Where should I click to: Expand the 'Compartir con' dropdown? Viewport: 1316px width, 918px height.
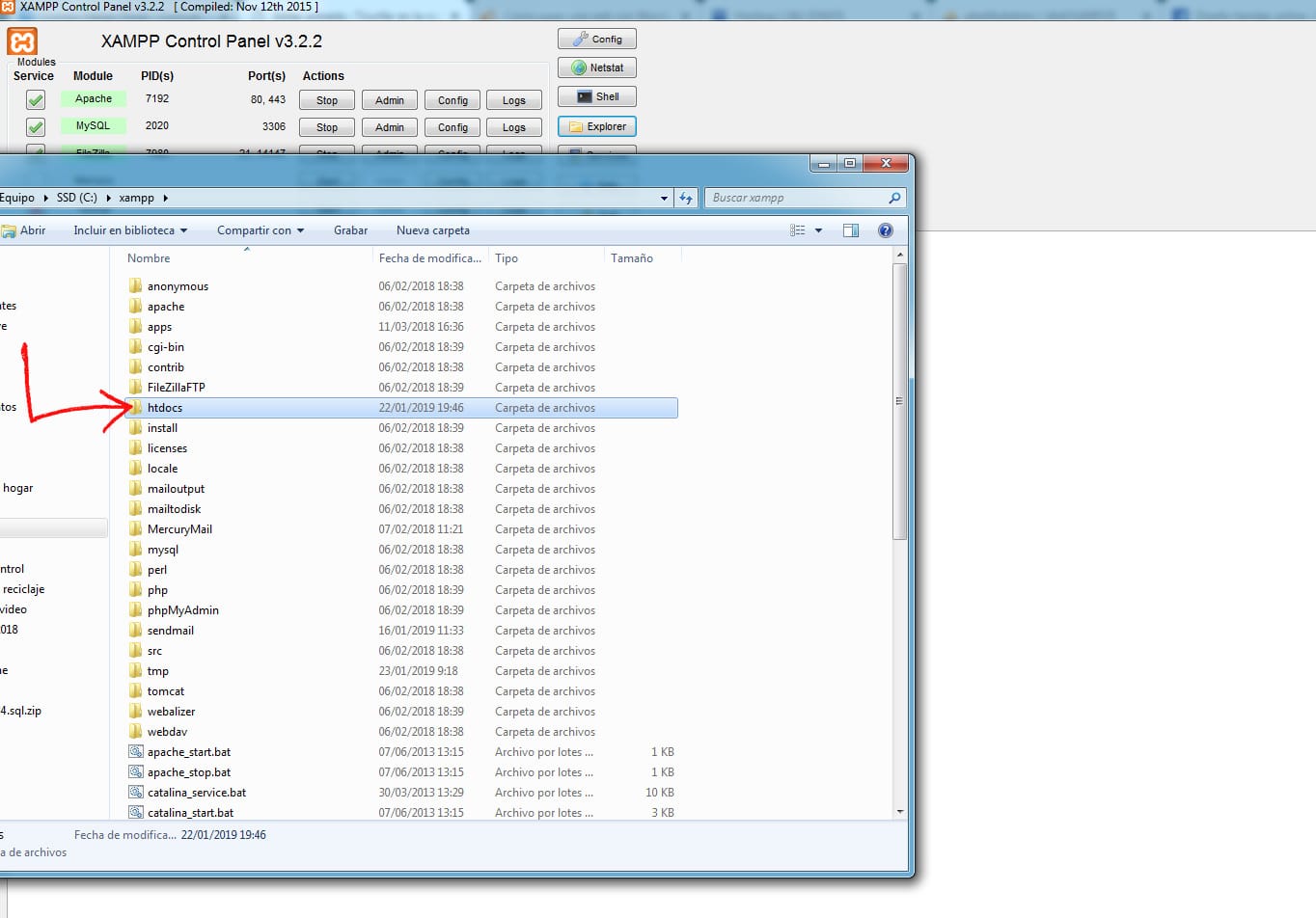coord(260,230)
